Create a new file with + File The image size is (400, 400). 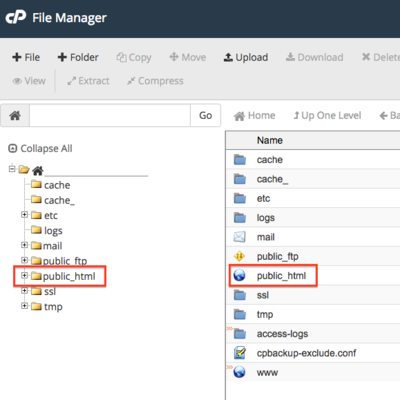26,57
